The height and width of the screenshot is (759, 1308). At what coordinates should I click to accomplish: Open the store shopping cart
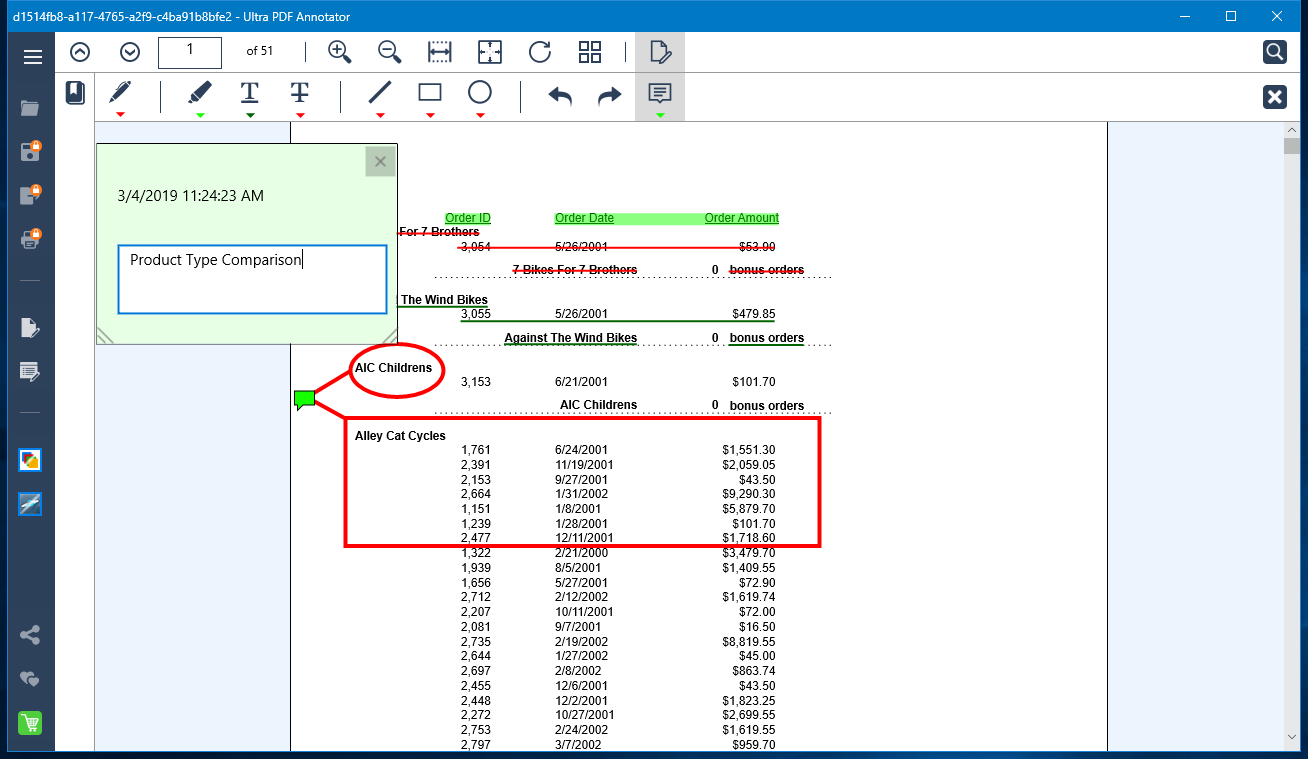(x=30, y=723)
